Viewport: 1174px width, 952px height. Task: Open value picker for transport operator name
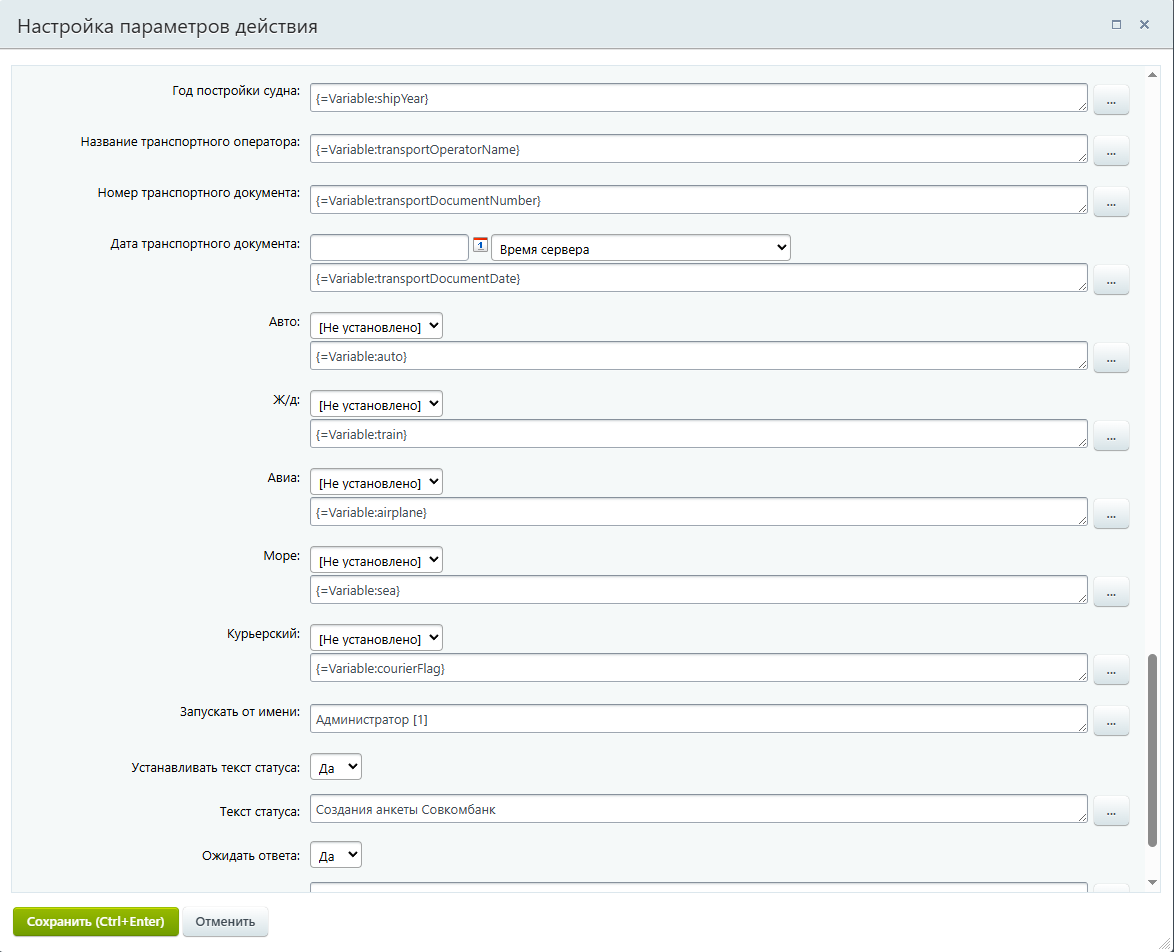click(x=1111, y=150)
